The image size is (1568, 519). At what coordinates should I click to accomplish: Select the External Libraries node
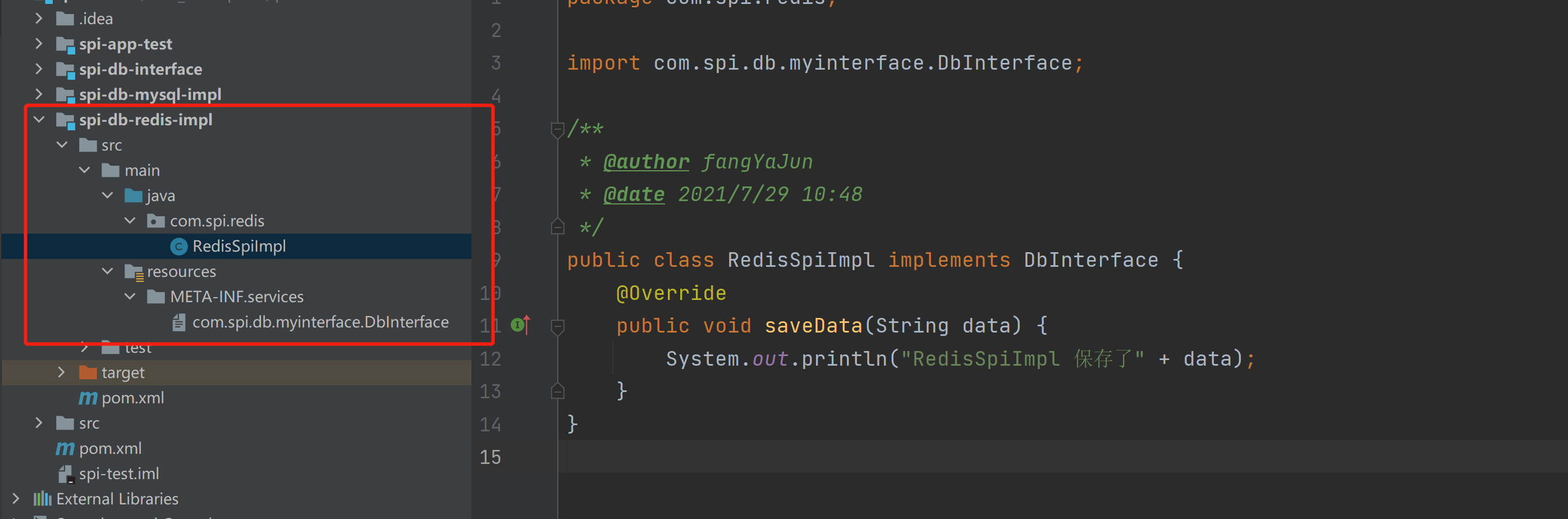117,499
